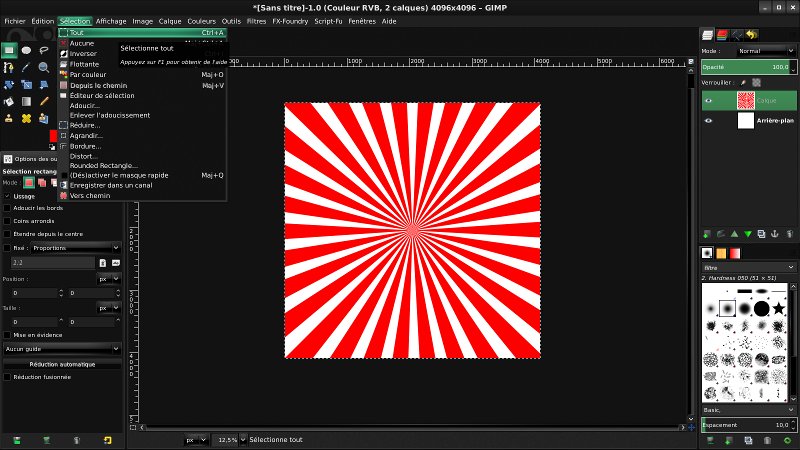The height and width of the screenshot is (450, 800).
Task: Lock alpha channel of the layer
Action: coord(757,83)
